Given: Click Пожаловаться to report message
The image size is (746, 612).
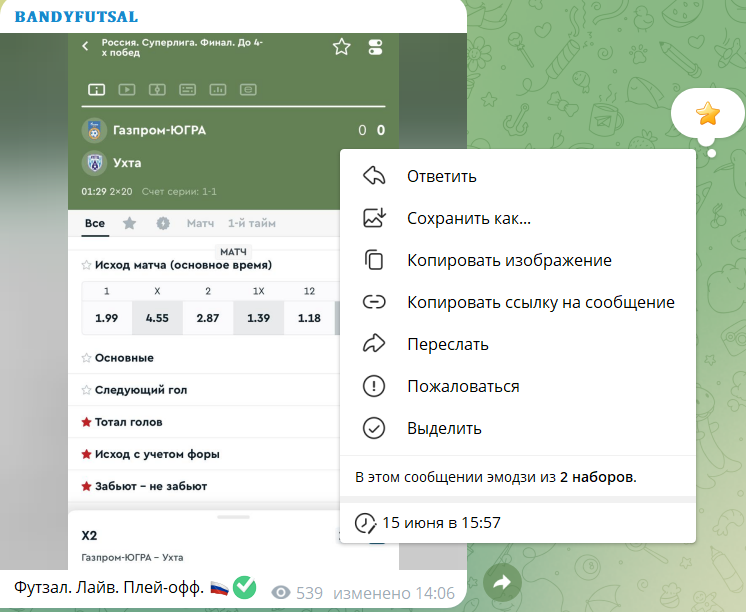Looking at the screenshot, I should coord(462,386).
